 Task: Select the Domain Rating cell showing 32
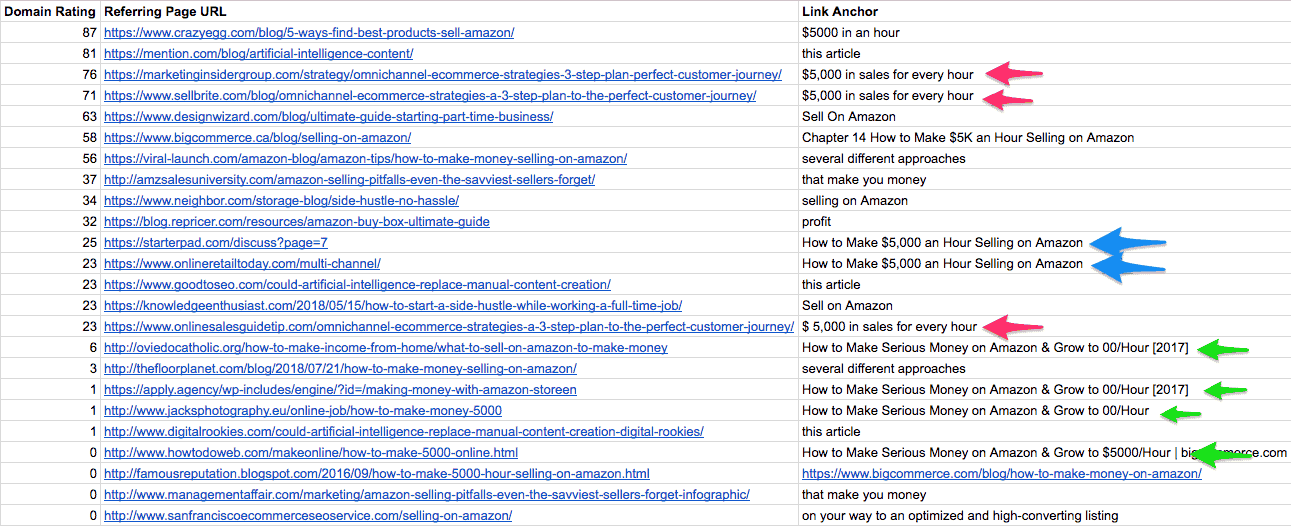click(x=49, y=221)
